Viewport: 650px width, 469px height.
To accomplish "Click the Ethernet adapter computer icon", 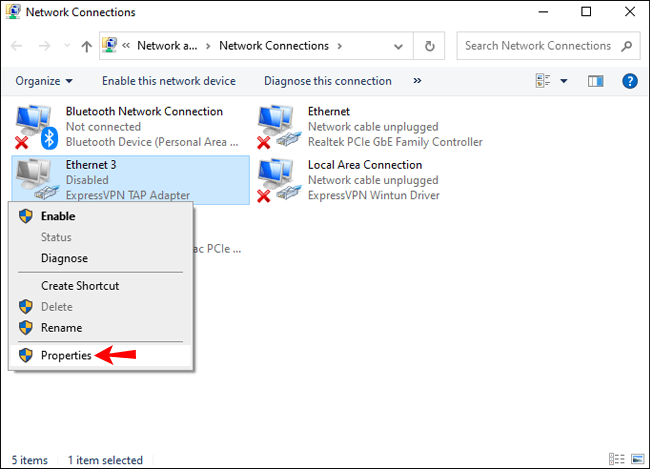I will tap(278, 127).
